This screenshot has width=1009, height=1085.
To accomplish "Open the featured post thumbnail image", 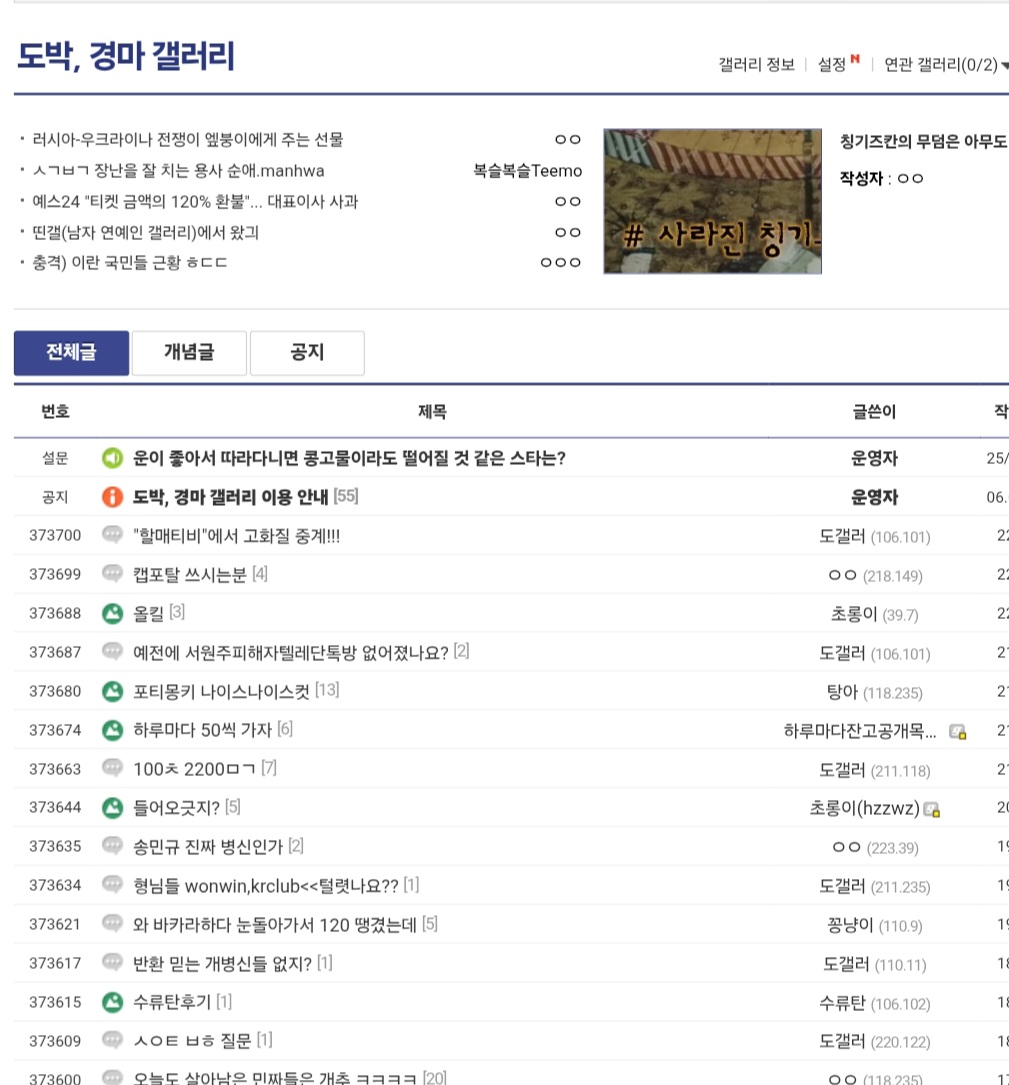I will pos(712,201).
